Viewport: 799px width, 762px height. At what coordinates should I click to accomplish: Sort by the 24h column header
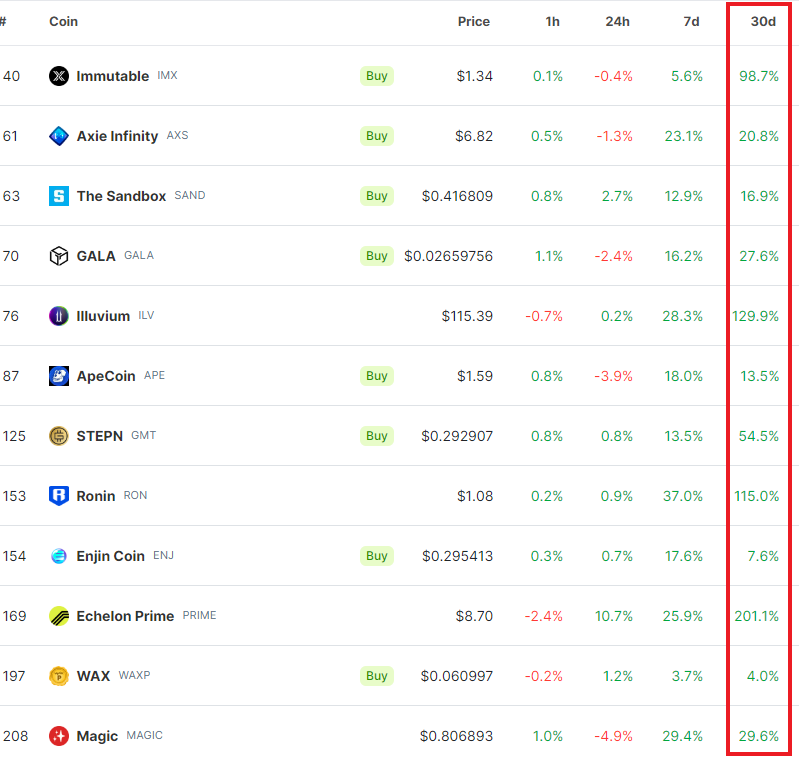(617, 21)
